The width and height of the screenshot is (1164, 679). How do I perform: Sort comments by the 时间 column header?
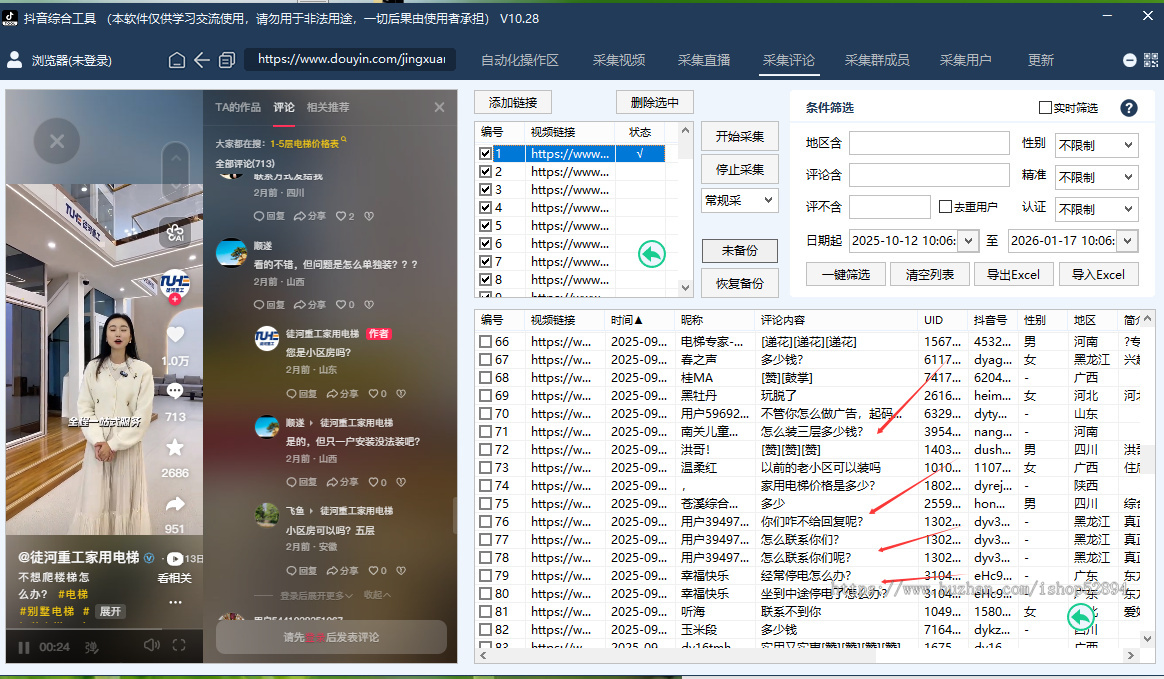click(627, 320)
